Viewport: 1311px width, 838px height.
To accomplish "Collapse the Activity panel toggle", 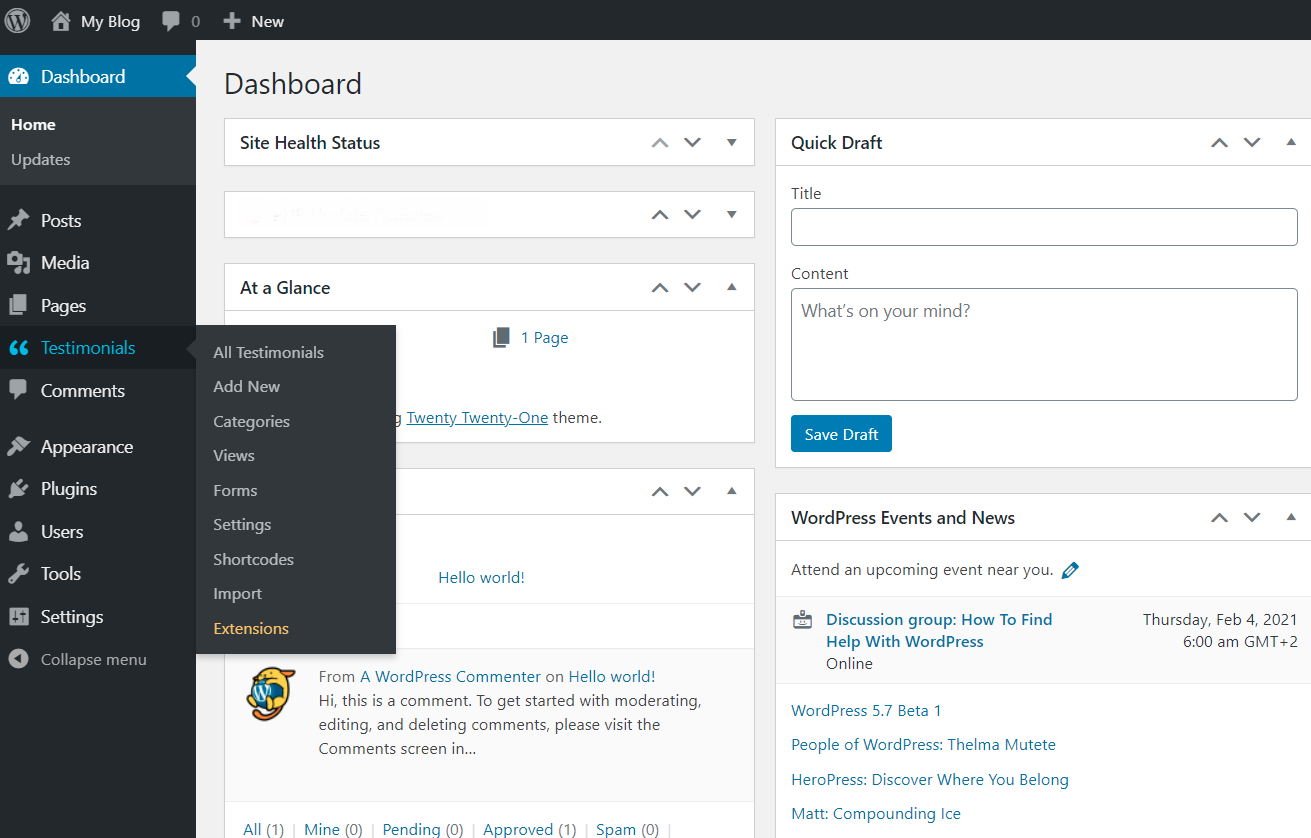I will [732, 491].
